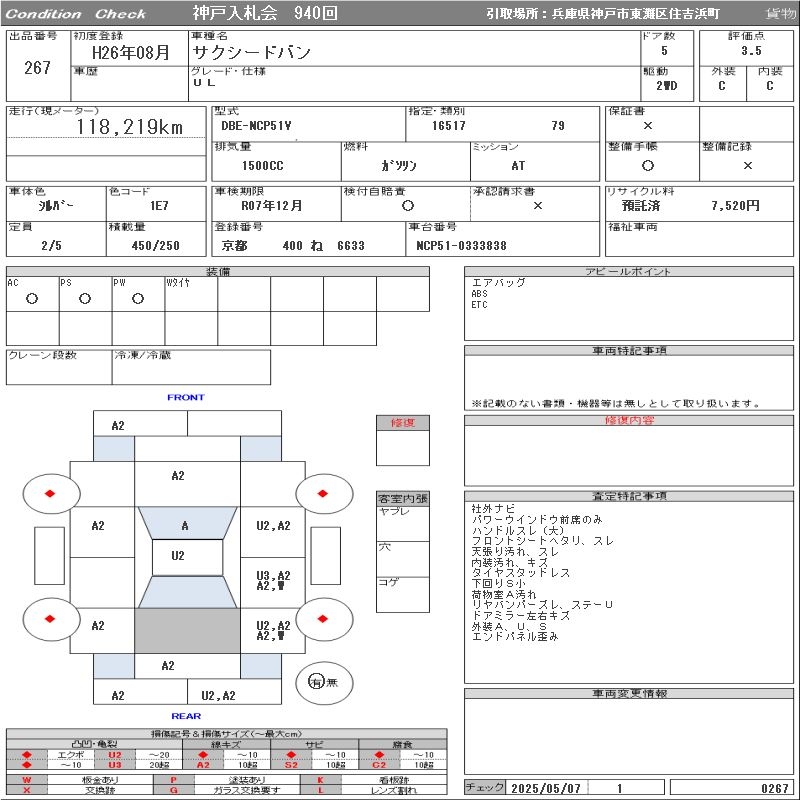The image size is (800, 800).
Task: Click the front-left wheel diamond marker
Action: pos(50,493)
